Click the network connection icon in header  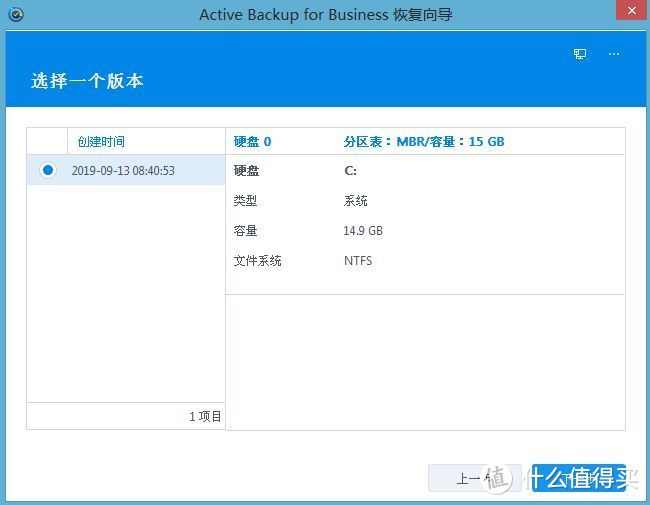580,54
